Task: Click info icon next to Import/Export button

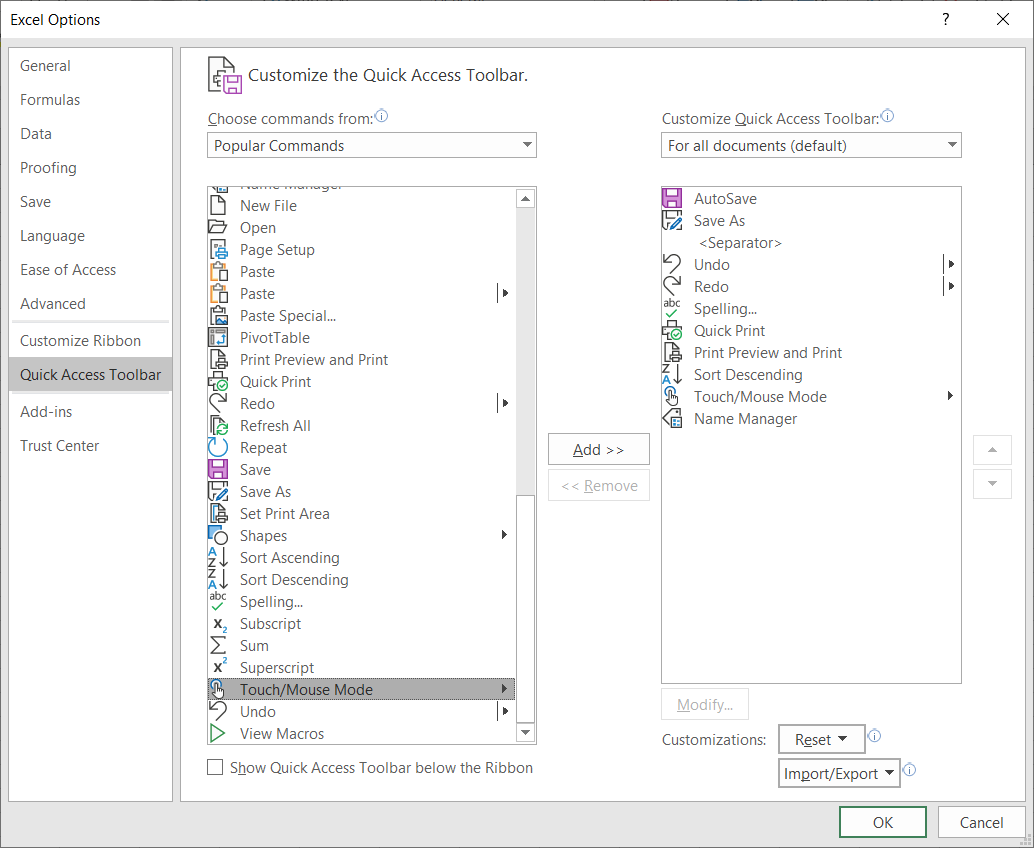Action: tap(909, 770)
